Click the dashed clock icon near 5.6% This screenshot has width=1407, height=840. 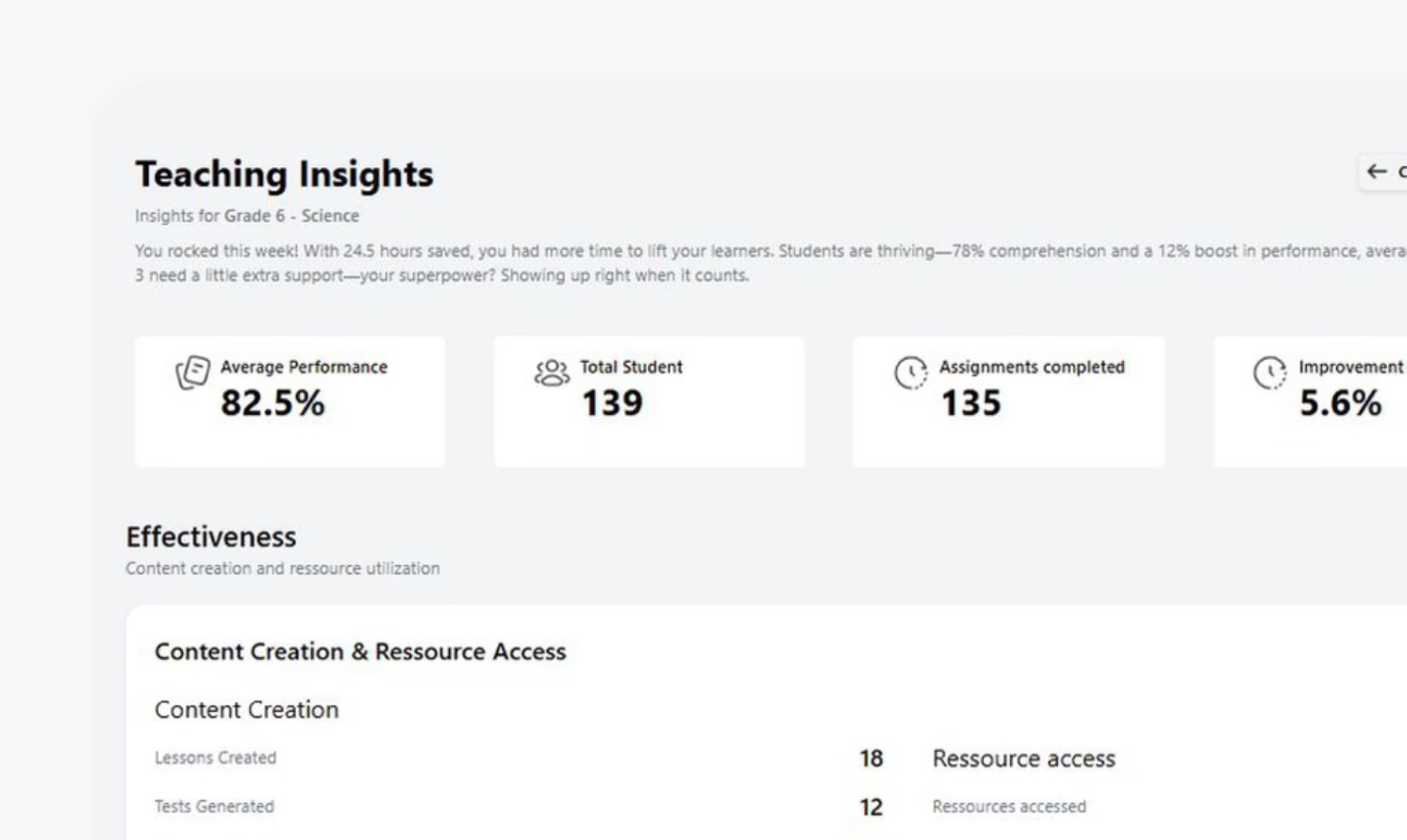tap(1270, 371)
